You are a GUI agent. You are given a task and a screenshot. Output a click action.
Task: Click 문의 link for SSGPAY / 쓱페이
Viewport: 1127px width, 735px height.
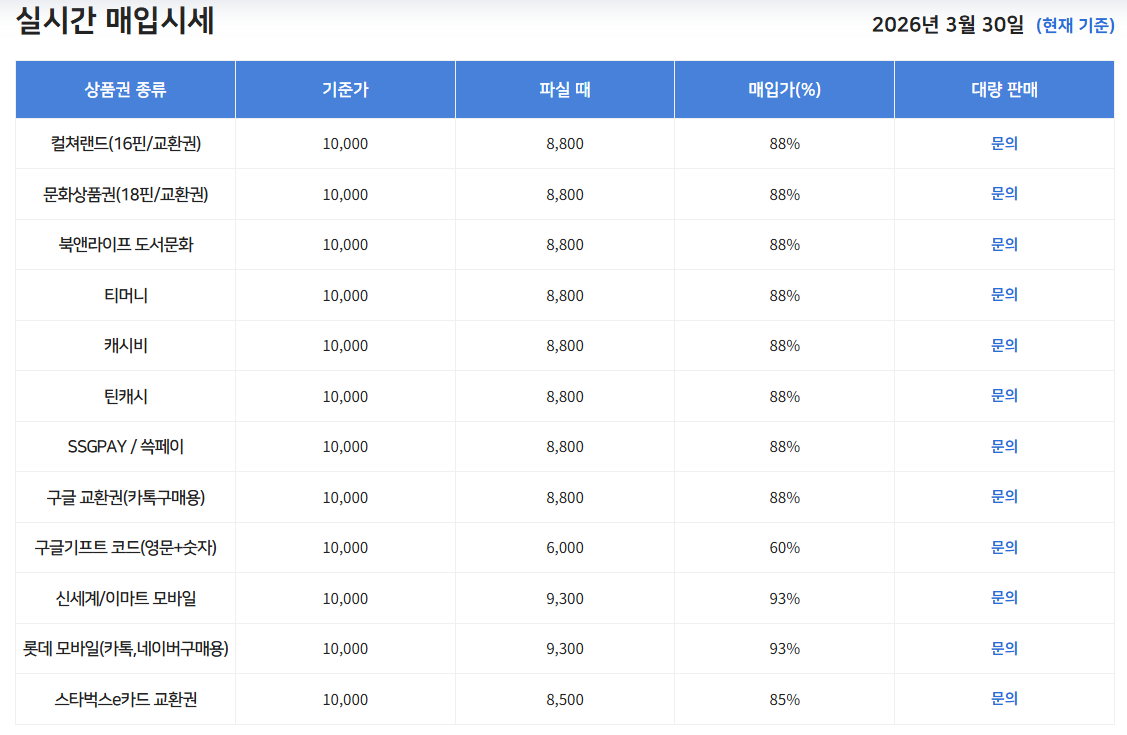pos(1004,446)
